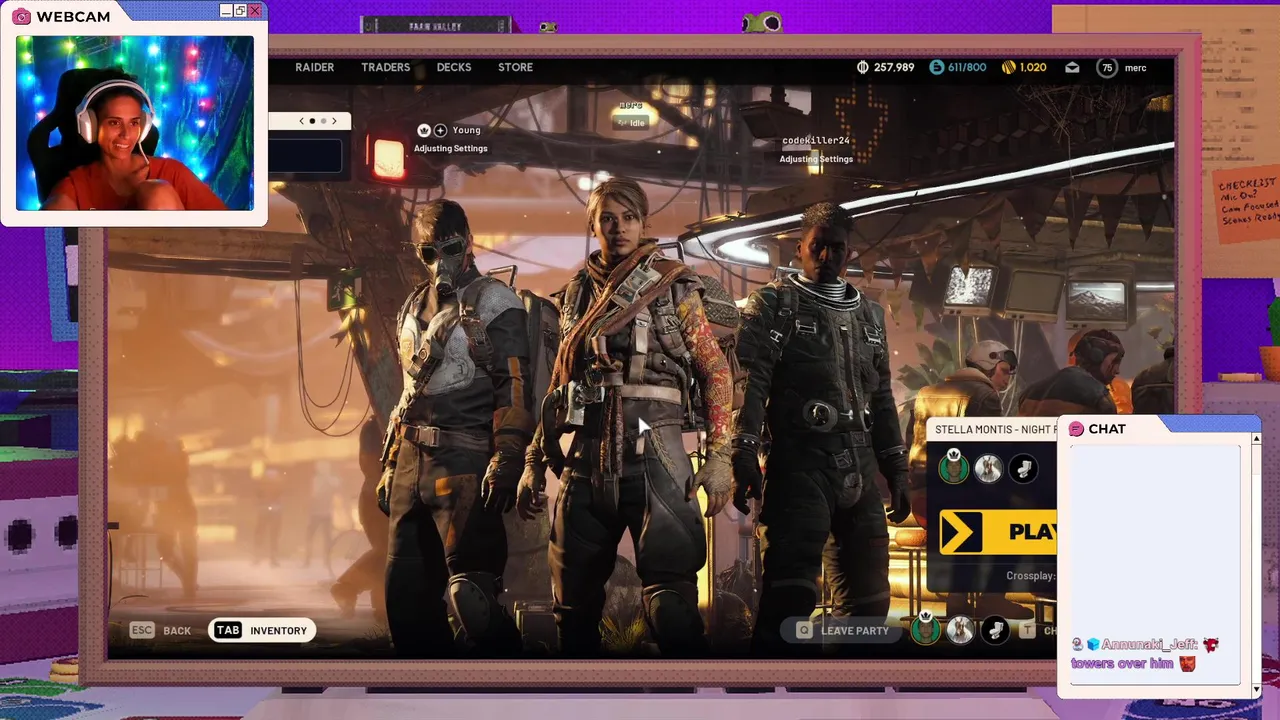Click the Adjusting Settings status under Young

tap(451, 148)
